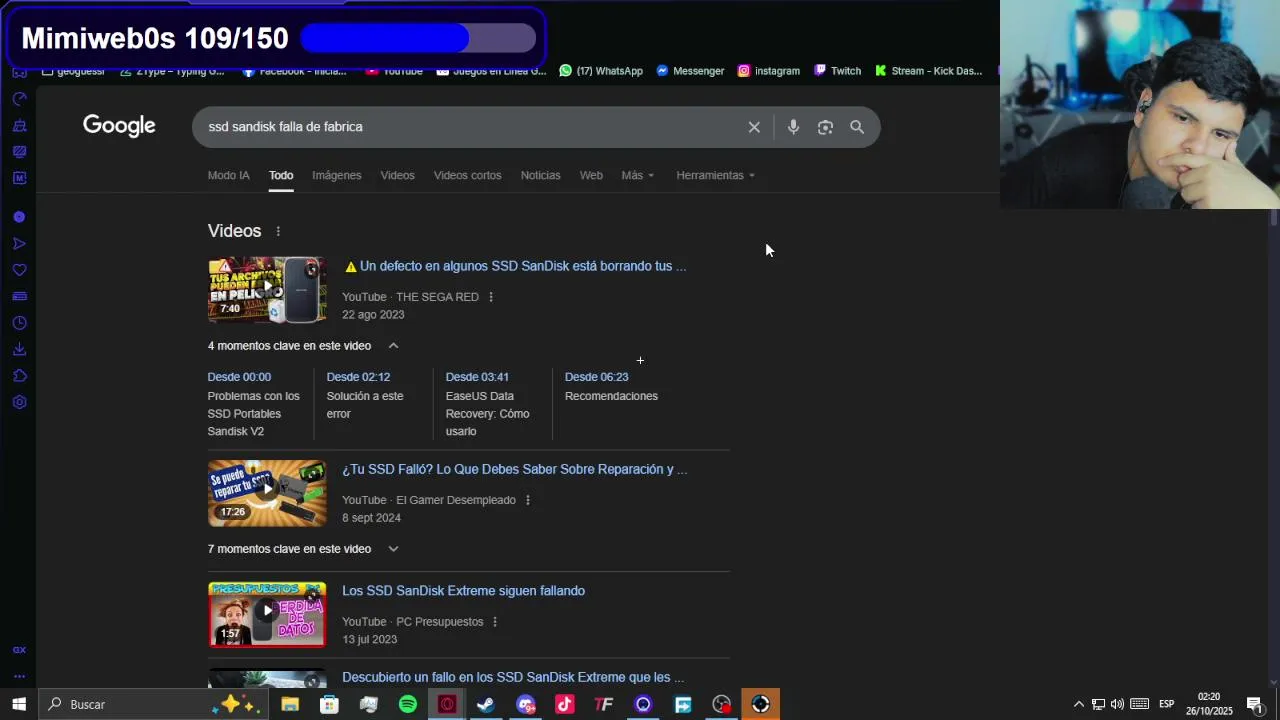Switch to the Web search tab
The image size is (1280, 720).
point(591,175)
